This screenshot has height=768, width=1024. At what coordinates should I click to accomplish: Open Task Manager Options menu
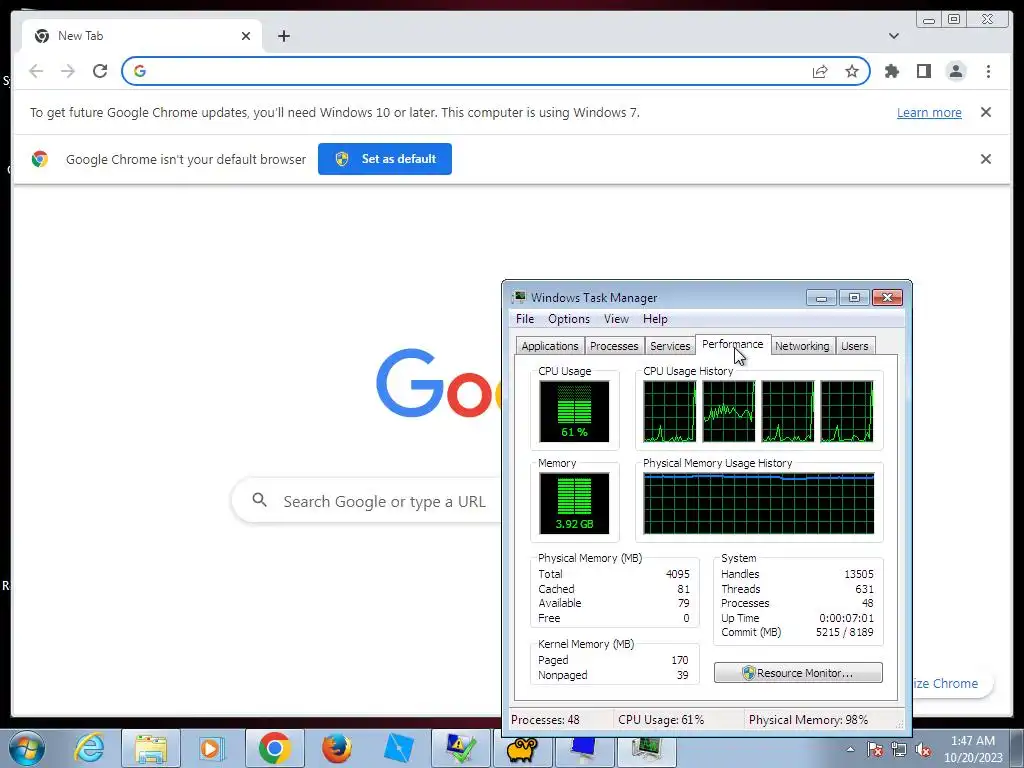(569, 319)
